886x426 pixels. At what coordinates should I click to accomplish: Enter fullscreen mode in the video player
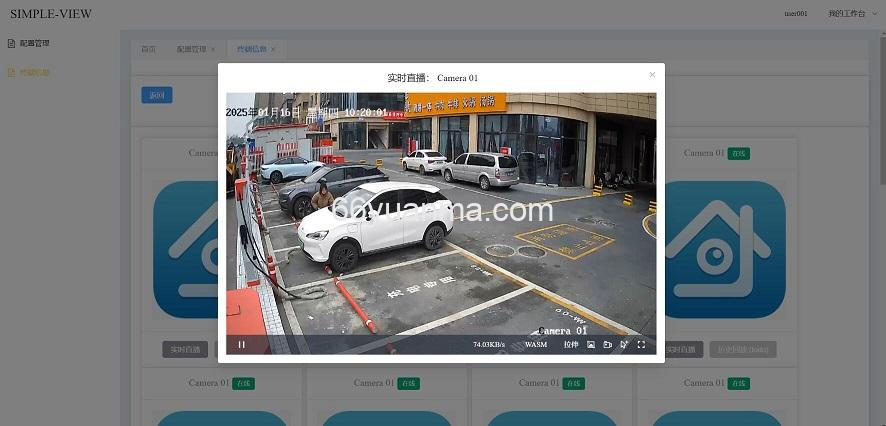(x=641, y=345)
